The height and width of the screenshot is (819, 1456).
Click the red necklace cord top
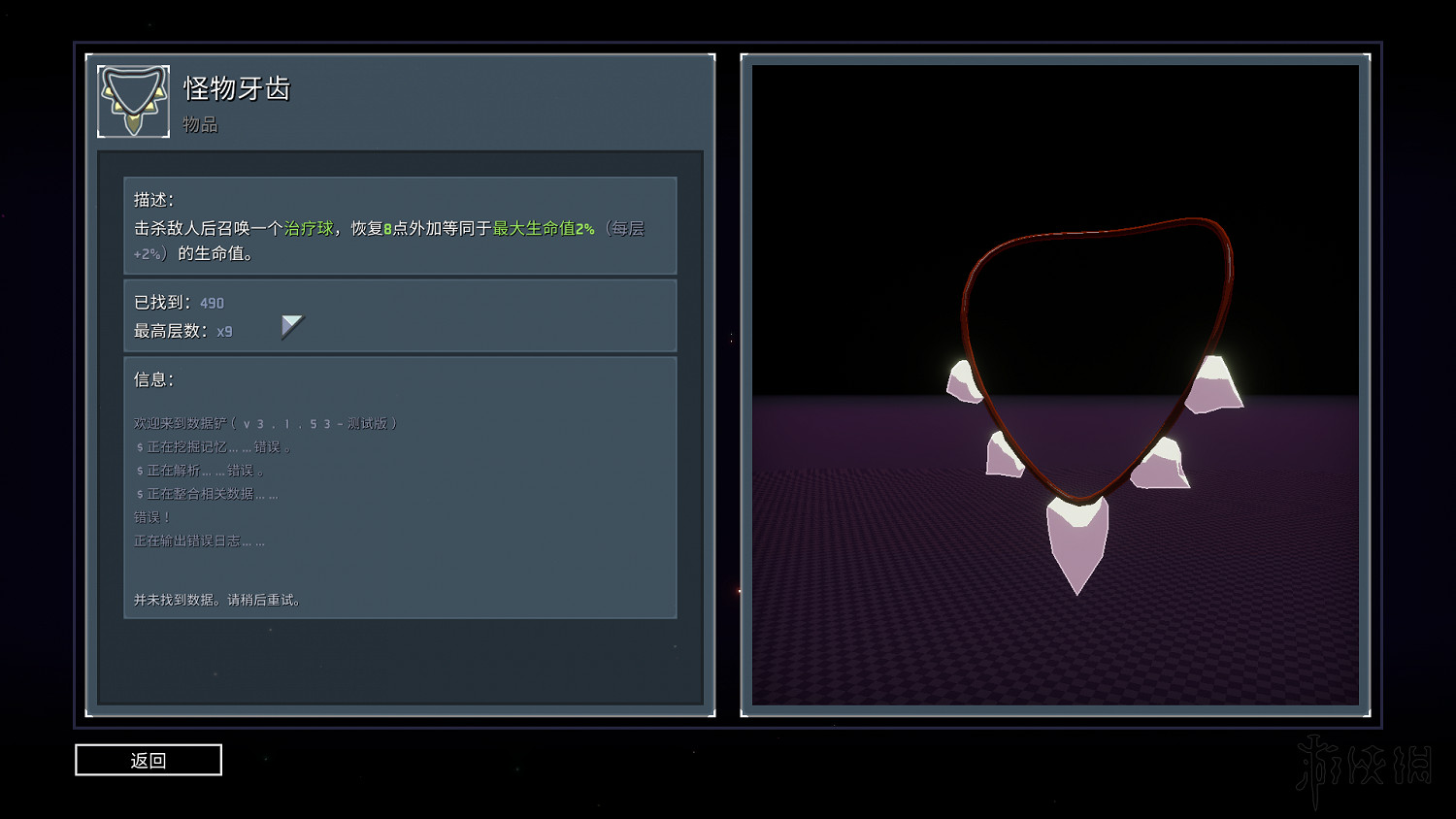tap(1097, 233)
